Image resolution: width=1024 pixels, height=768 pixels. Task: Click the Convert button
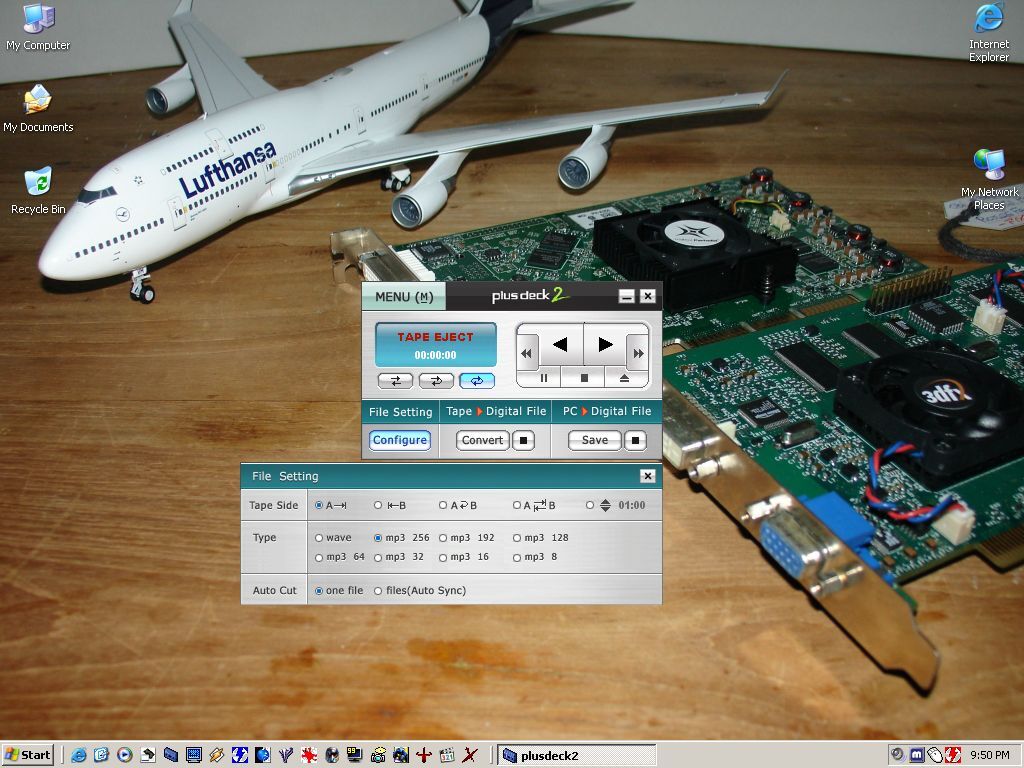tap(483, 440)
